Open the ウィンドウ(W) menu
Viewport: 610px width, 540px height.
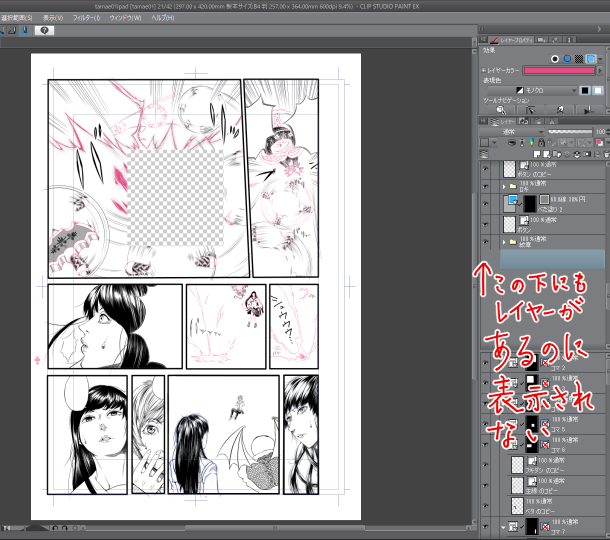pos(125,18)
